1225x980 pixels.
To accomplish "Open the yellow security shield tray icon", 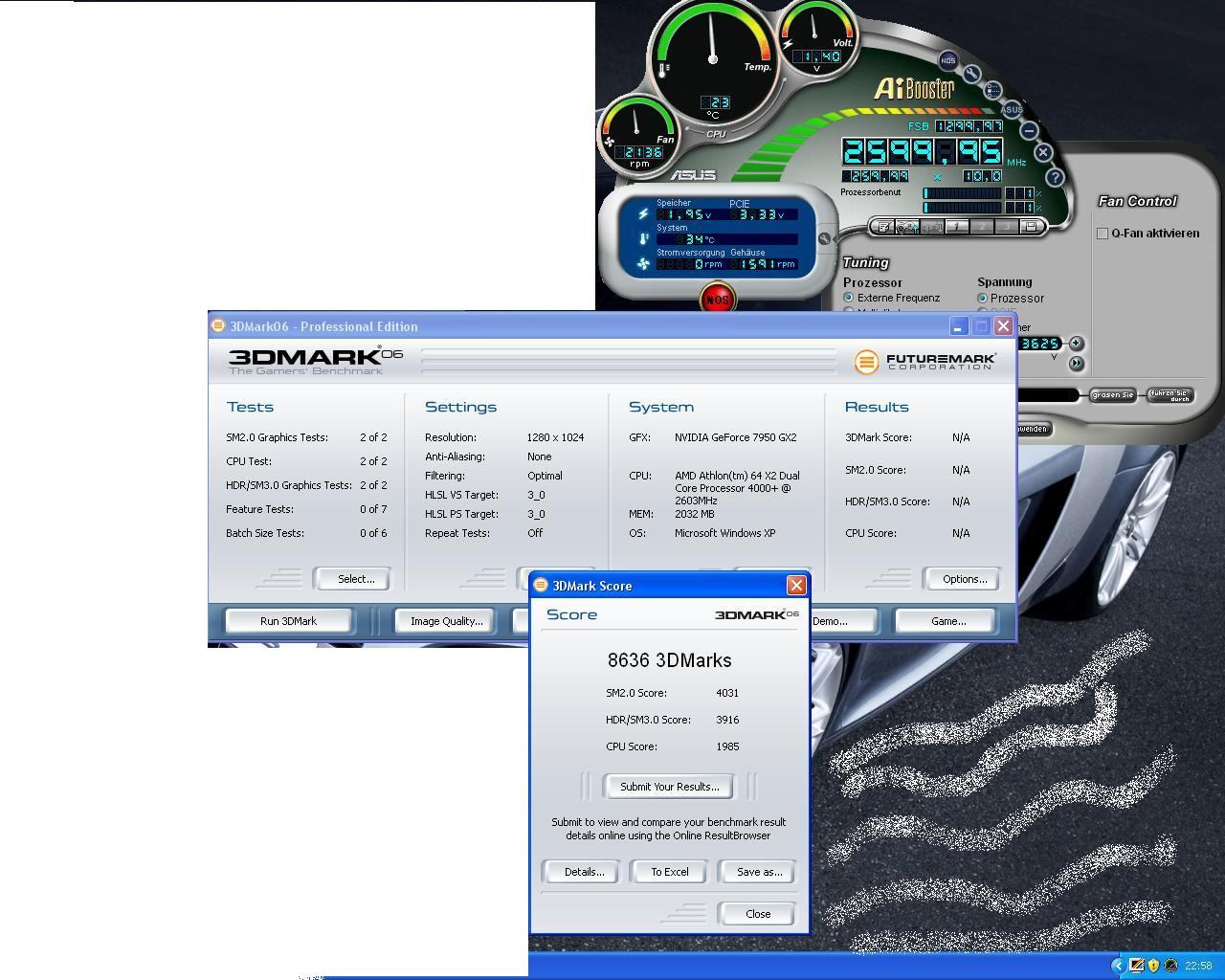I will 1153,966.
